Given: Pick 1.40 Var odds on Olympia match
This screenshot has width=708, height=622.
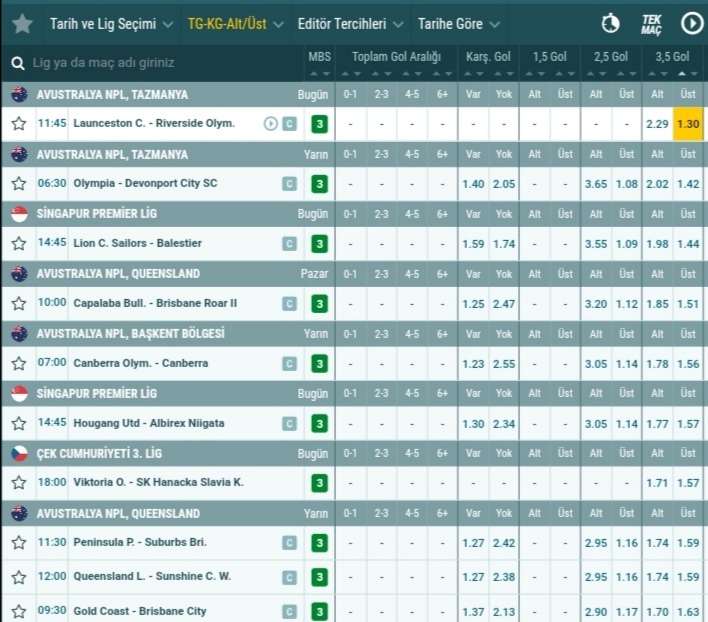Looking at the screenshot, I should (x=473, y=184).
